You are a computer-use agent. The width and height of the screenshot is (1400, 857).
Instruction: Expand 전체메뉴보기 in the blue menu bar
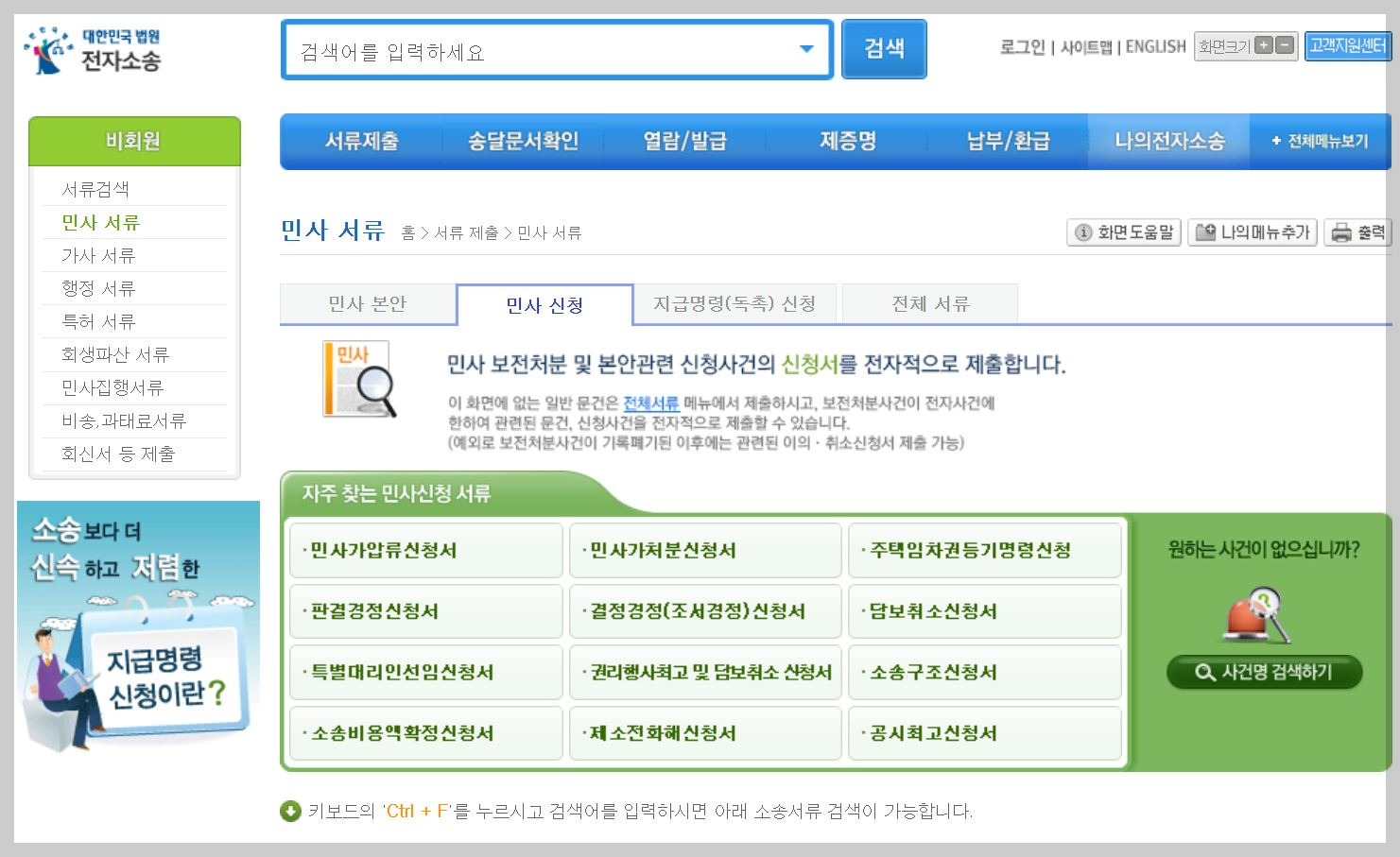1320,141
